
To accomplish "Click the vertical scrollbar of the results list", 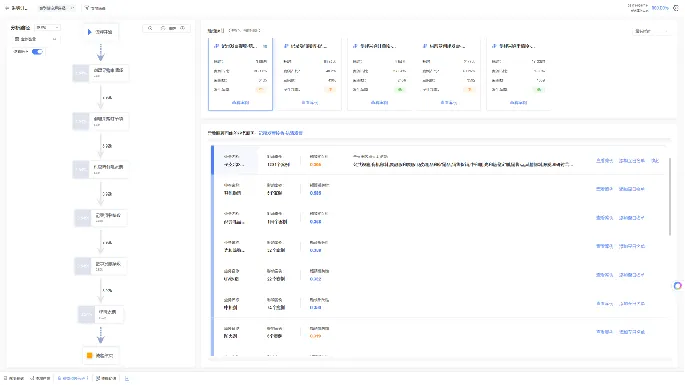I will click(x=670, y=197).
